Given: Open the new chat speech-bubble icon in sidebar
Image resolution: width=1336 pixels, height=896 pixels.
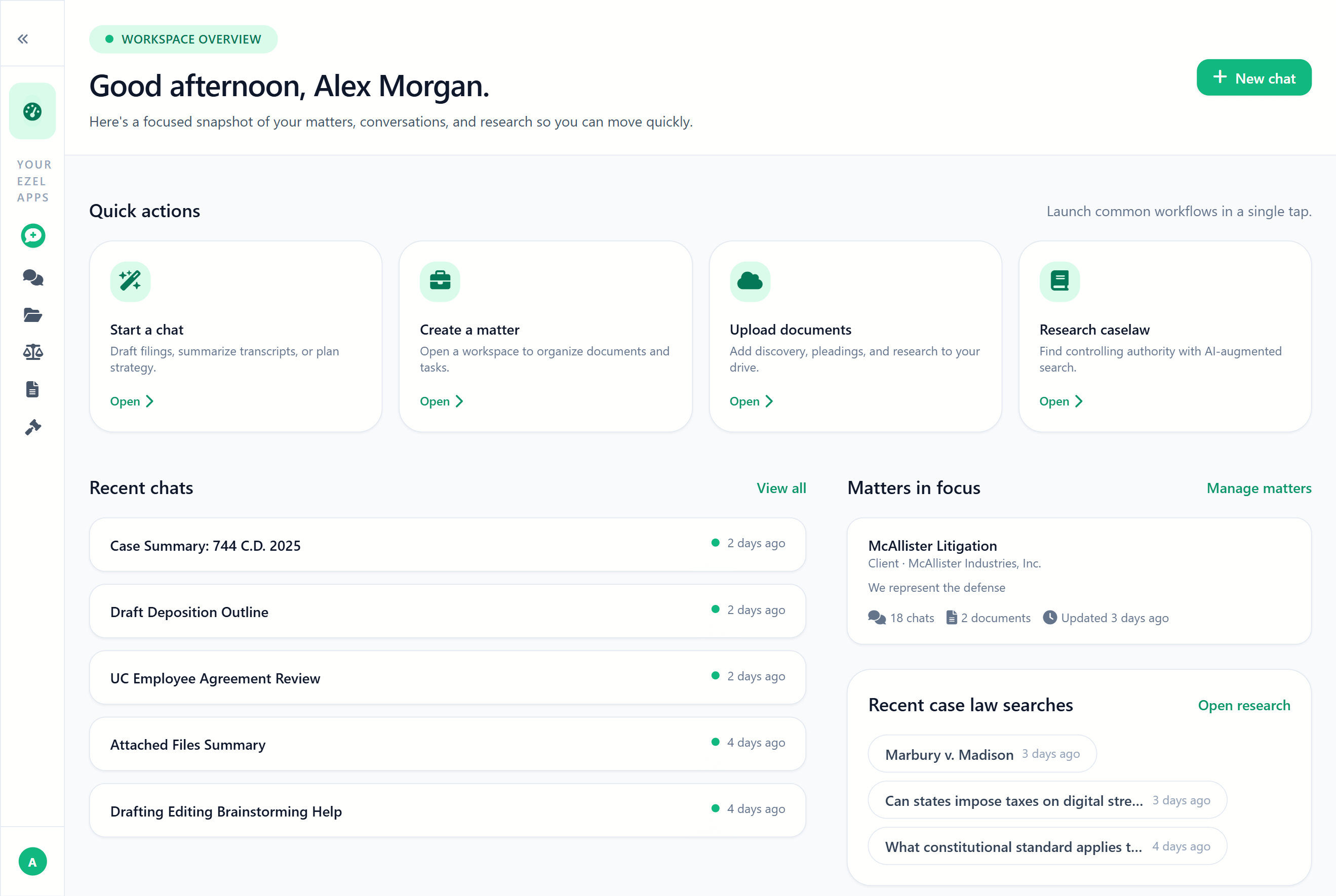Looking at the screenshot, I should pyautogui.click(x=32, y=235).
